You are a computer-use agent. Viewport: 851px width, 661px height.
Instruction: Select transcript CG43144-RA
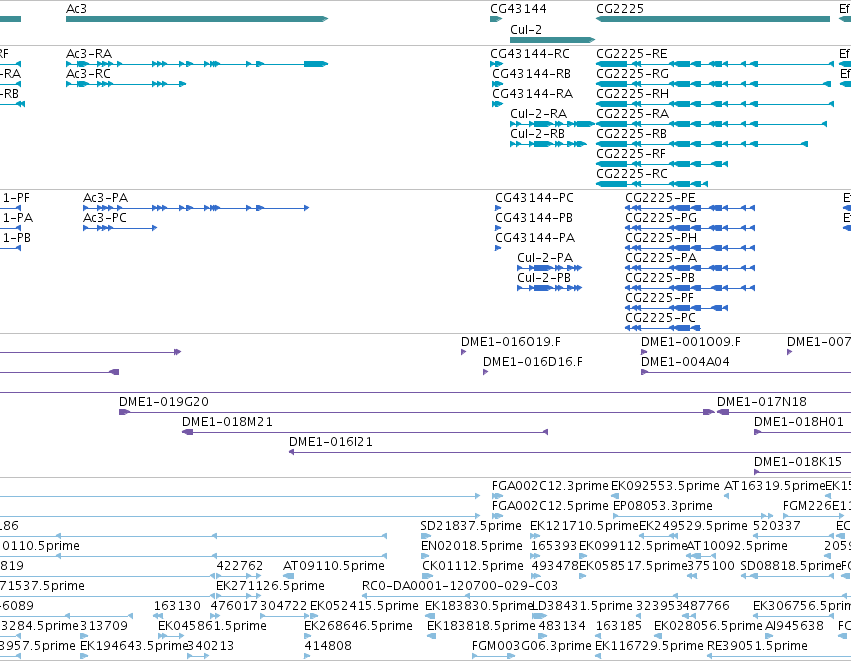tap(498, 104)
